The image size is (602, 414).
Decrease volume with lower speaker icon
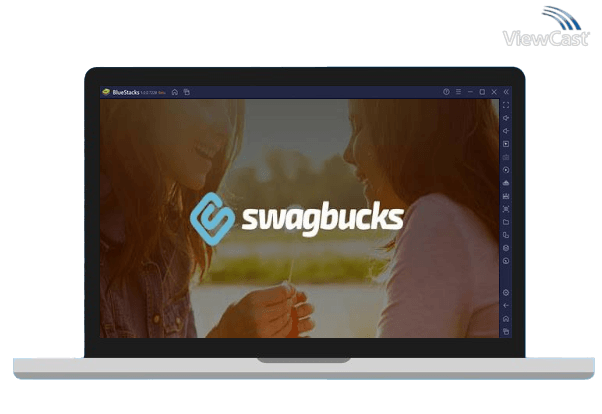[506, 131]
